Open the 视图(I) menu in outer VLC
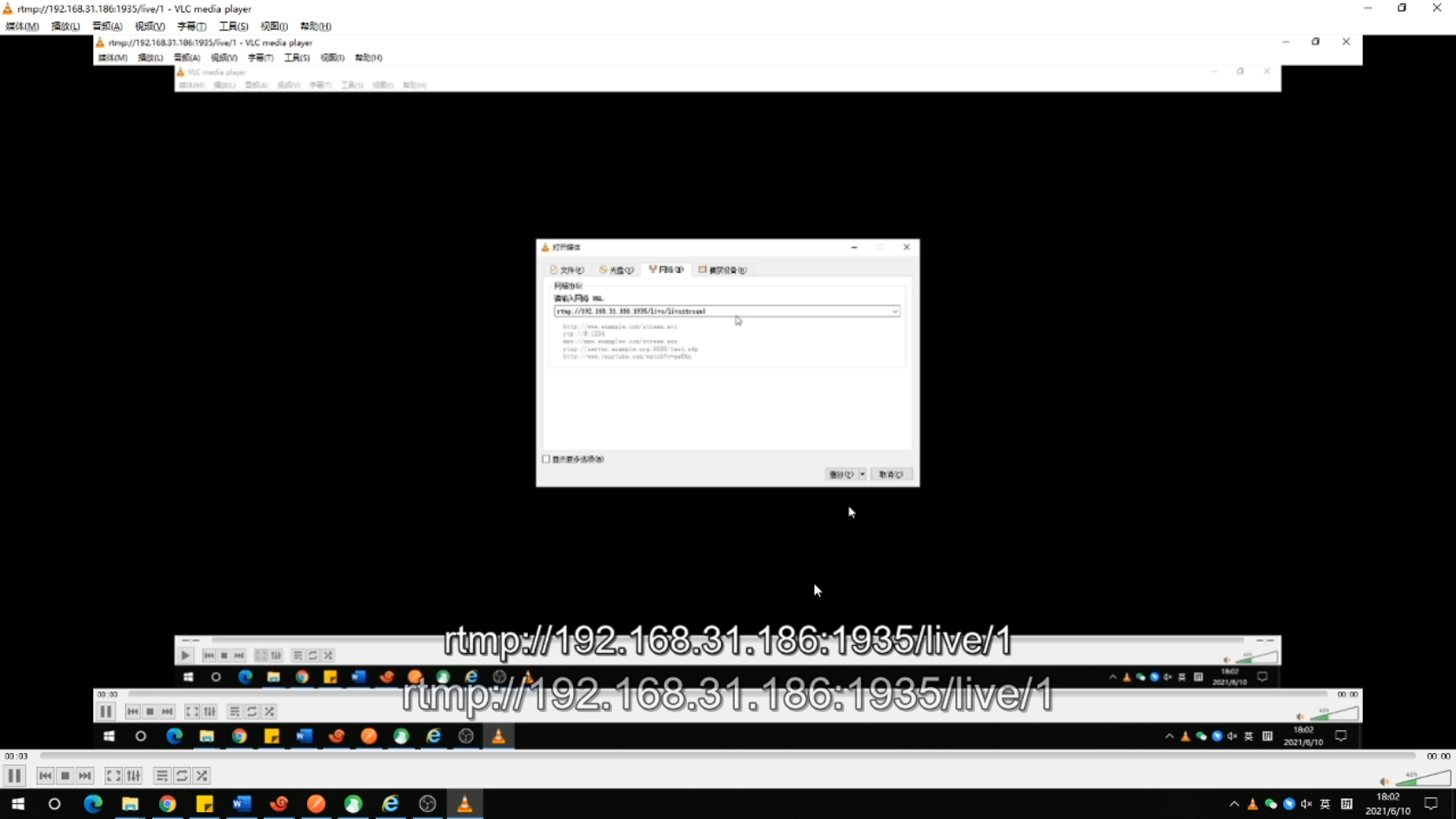The height and width of the screenshot is (819, 1456). click(x=274, y=26)
